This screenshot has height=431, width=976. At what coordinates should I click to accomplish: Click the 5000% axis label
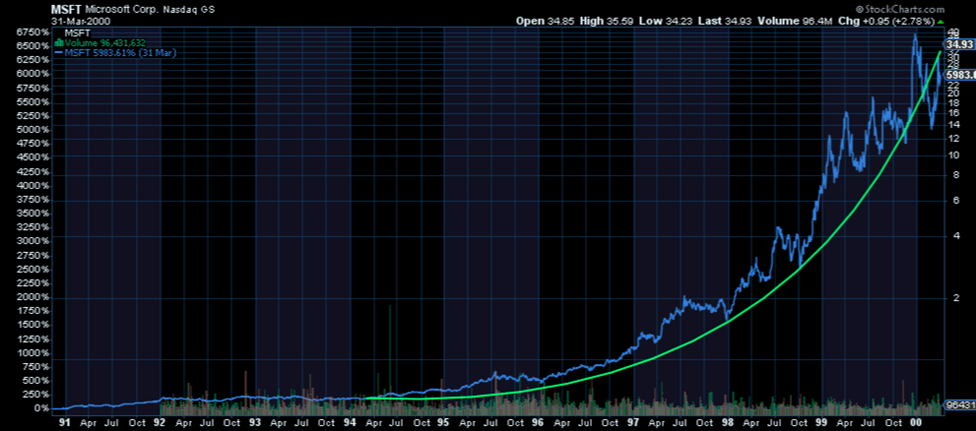point(33,130)
